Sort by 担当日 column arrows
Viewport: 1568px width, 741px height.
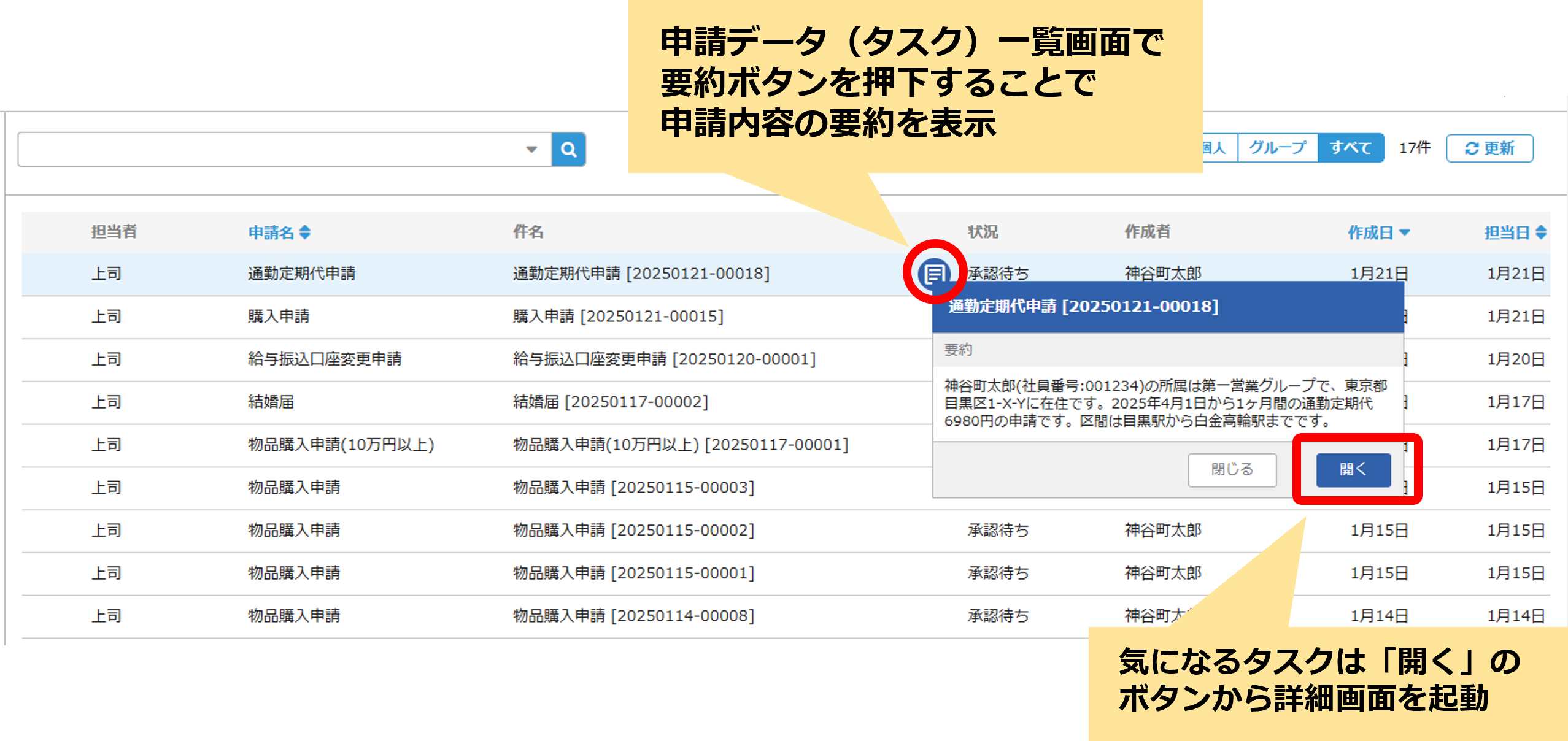pyautogui.click(x=1541, y=232)
